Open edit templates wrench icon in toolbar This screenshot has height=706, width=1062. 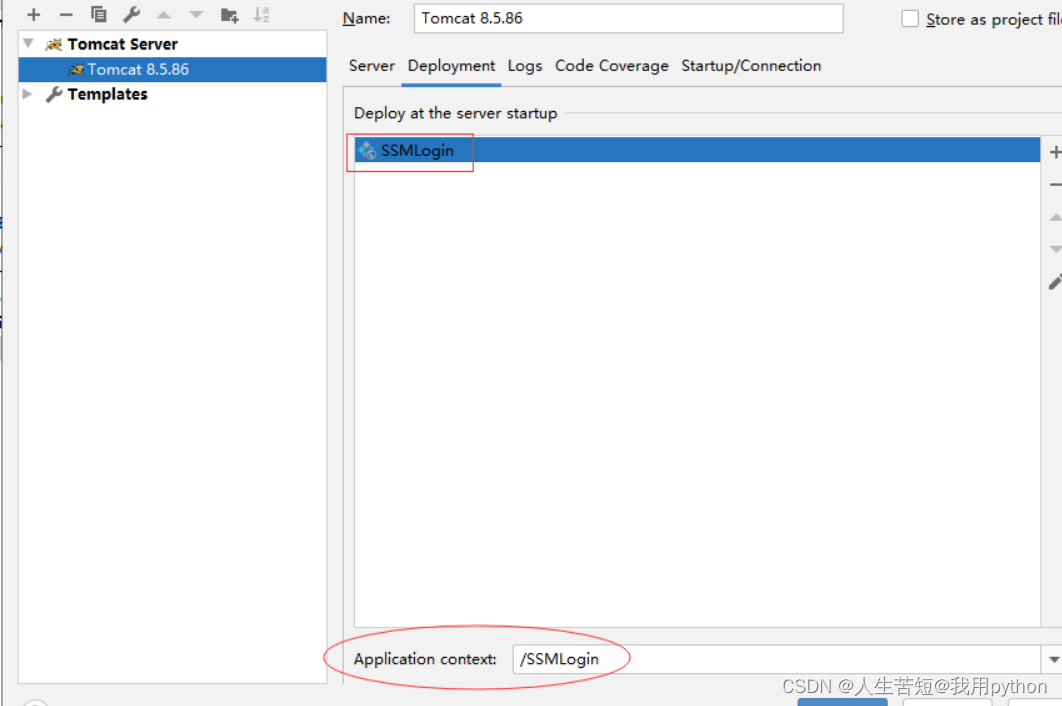click(x=131, y=14)
